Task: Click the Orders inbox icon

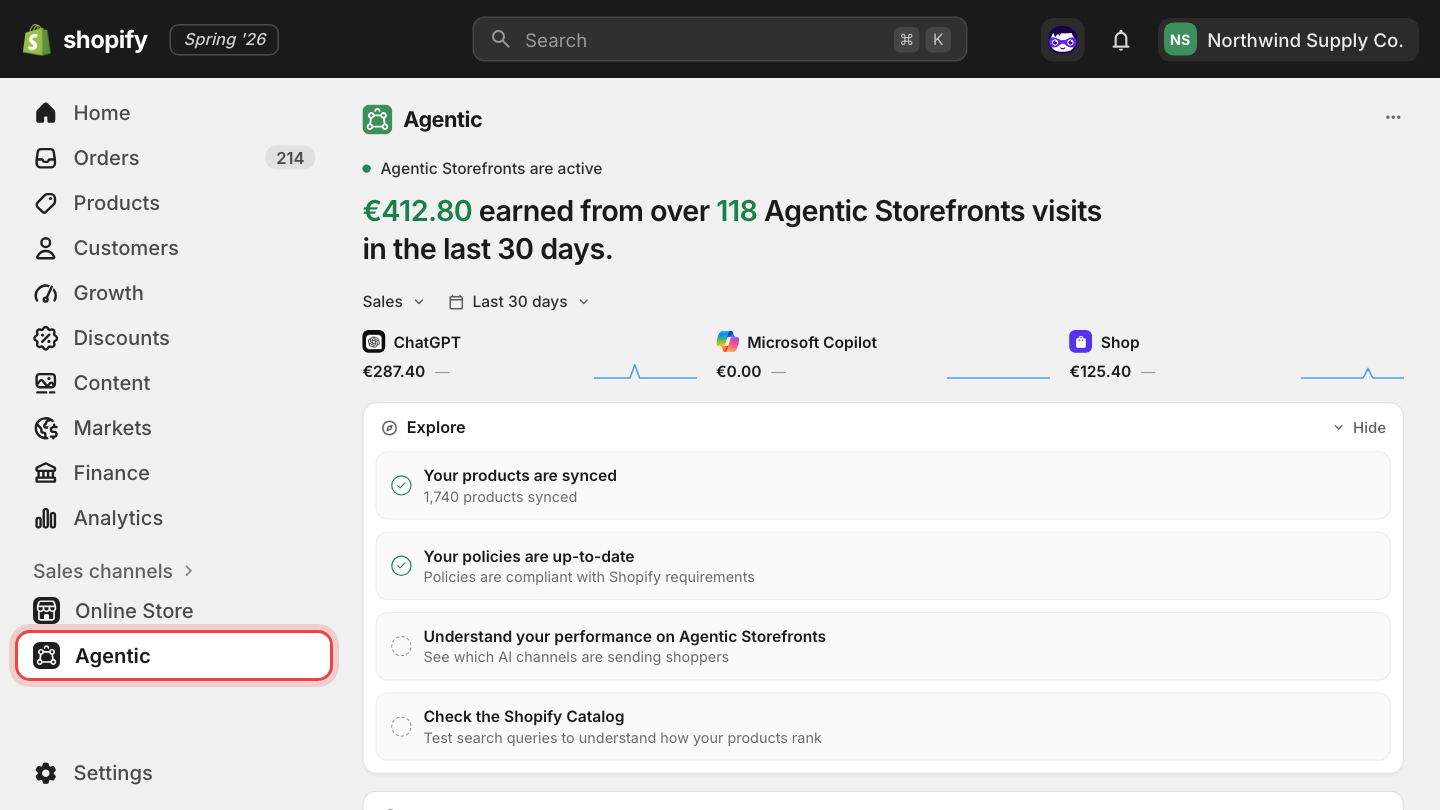Action: 46,158
